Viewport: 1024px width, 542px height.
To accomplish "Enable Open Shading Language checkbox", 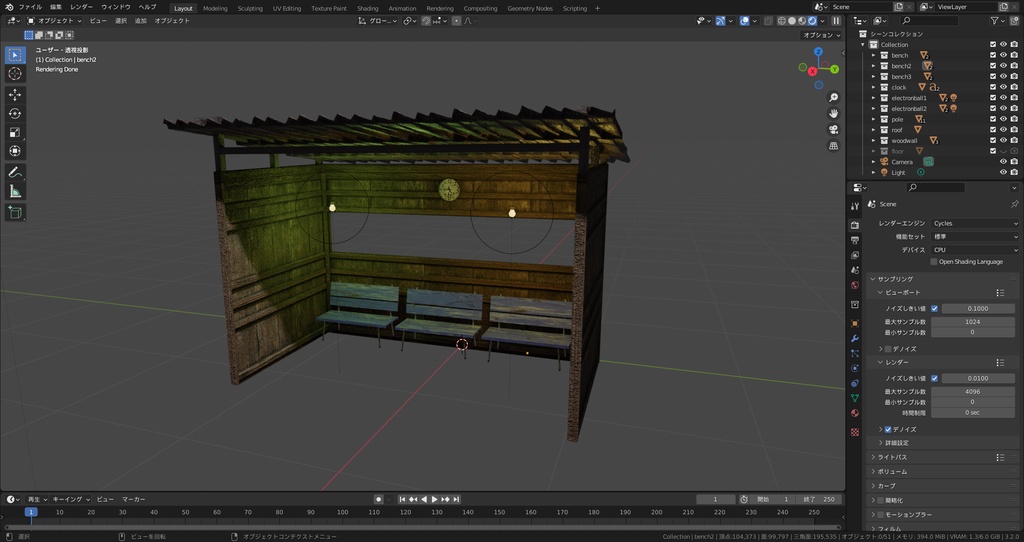I will (x=934, y=262).
